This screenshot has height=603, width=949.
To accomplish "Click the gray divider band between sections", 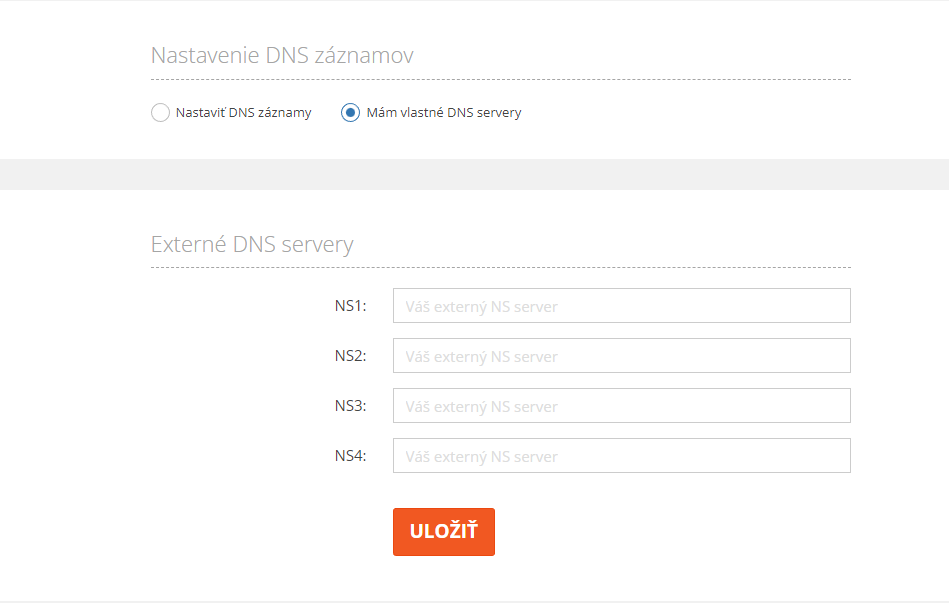I will tap(474, 174).
